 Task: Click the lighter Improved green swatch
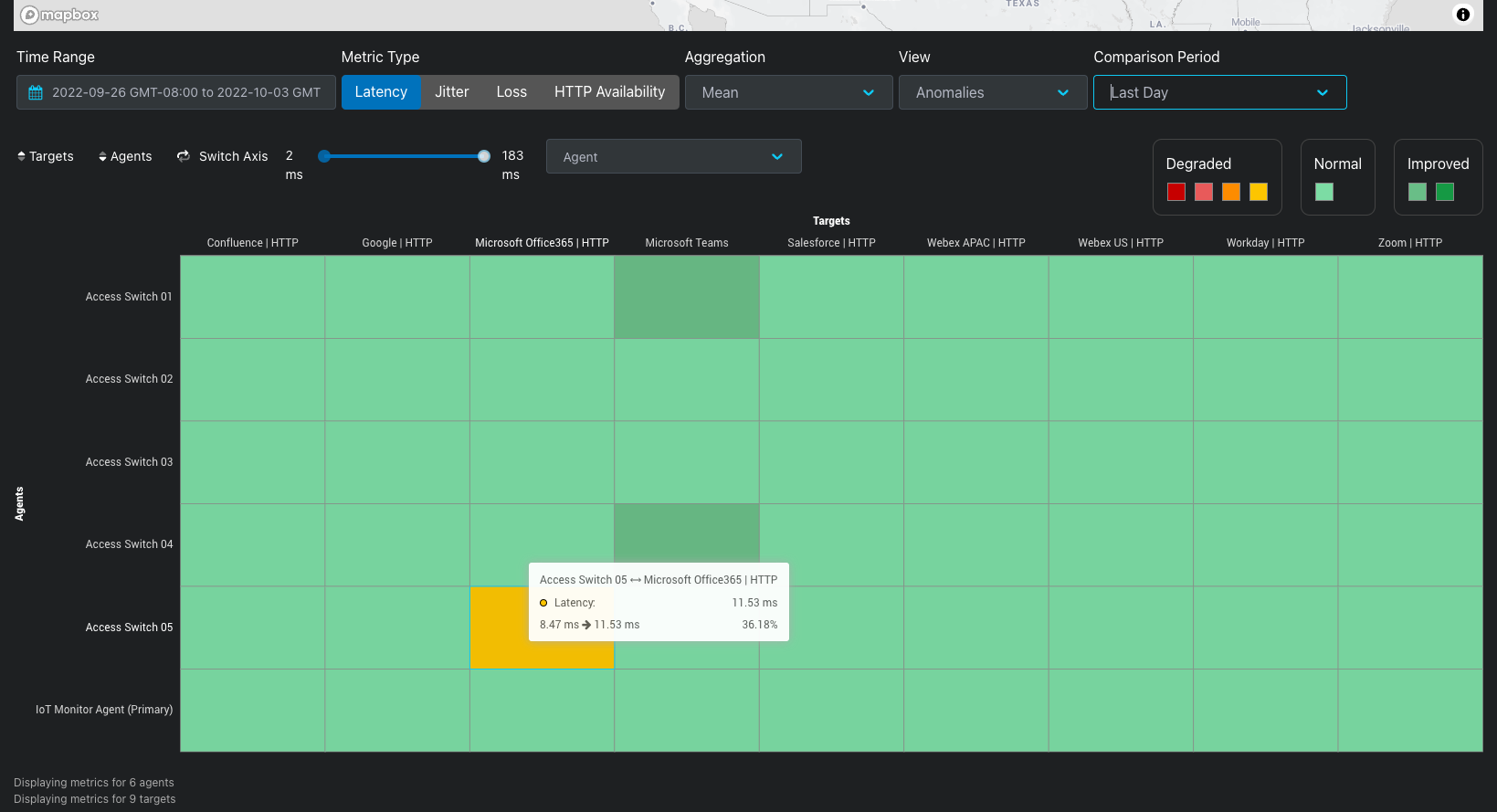1418,192
